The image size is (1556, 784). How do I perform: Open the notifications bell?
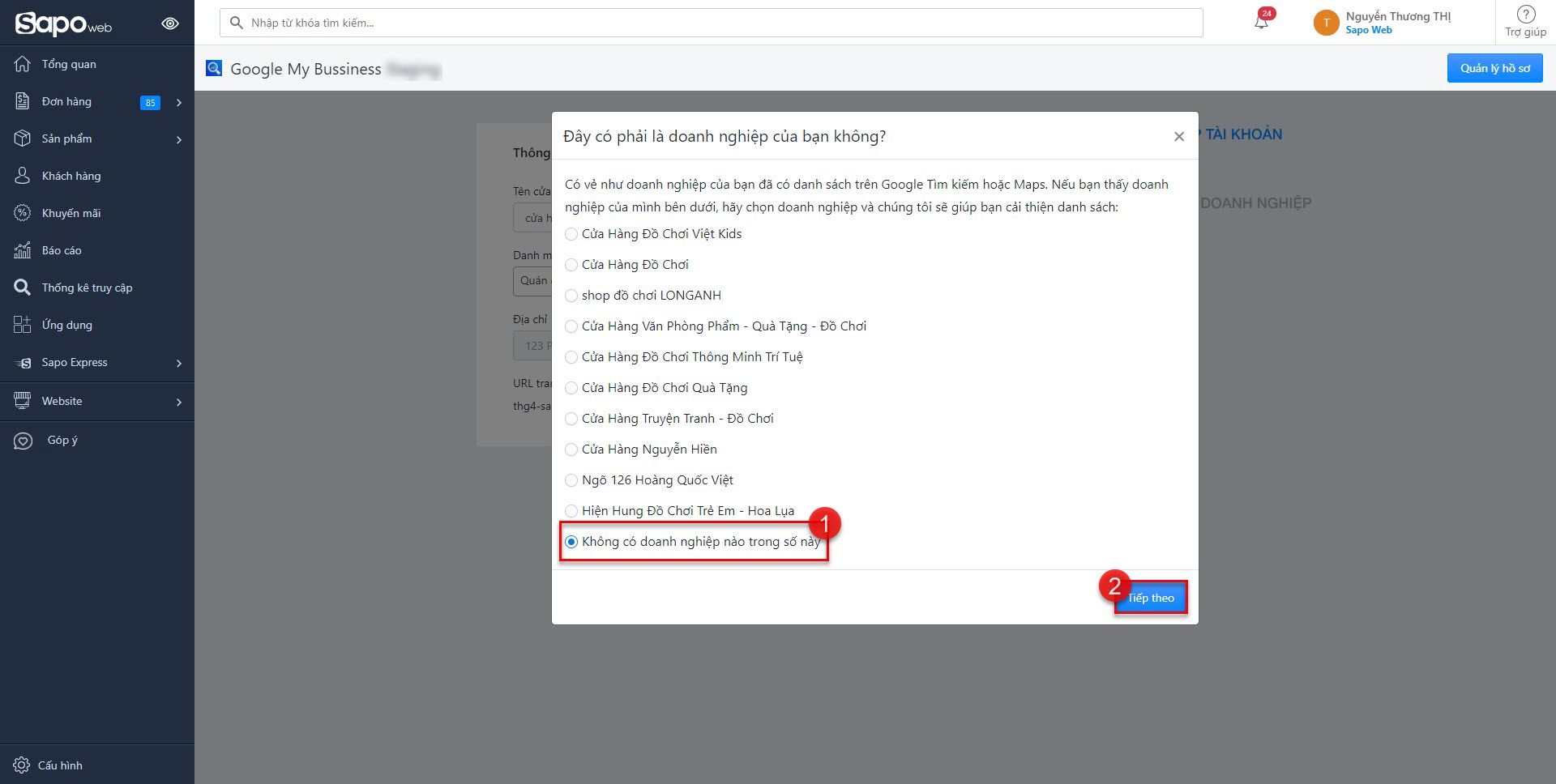coord(1262,21)
